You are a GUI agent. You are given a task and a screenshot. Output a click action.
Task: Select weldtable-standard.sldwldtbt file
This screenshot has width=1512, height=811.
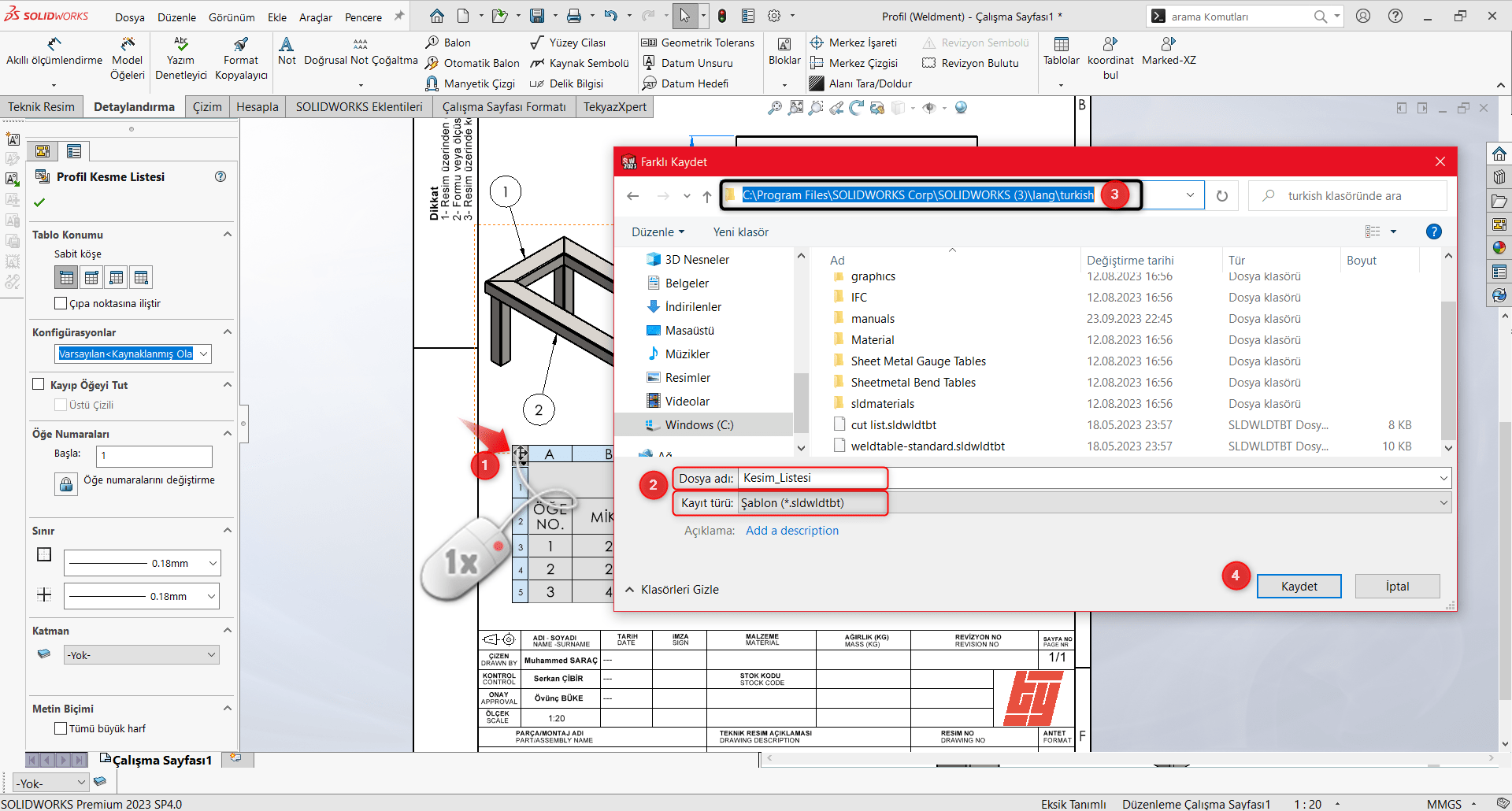928,446
